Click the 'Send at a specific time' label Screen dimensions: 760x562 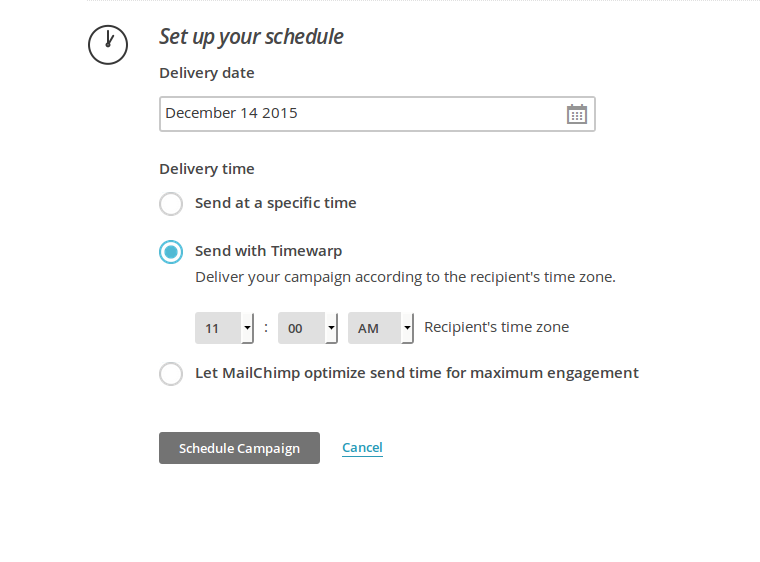point(276,203)
